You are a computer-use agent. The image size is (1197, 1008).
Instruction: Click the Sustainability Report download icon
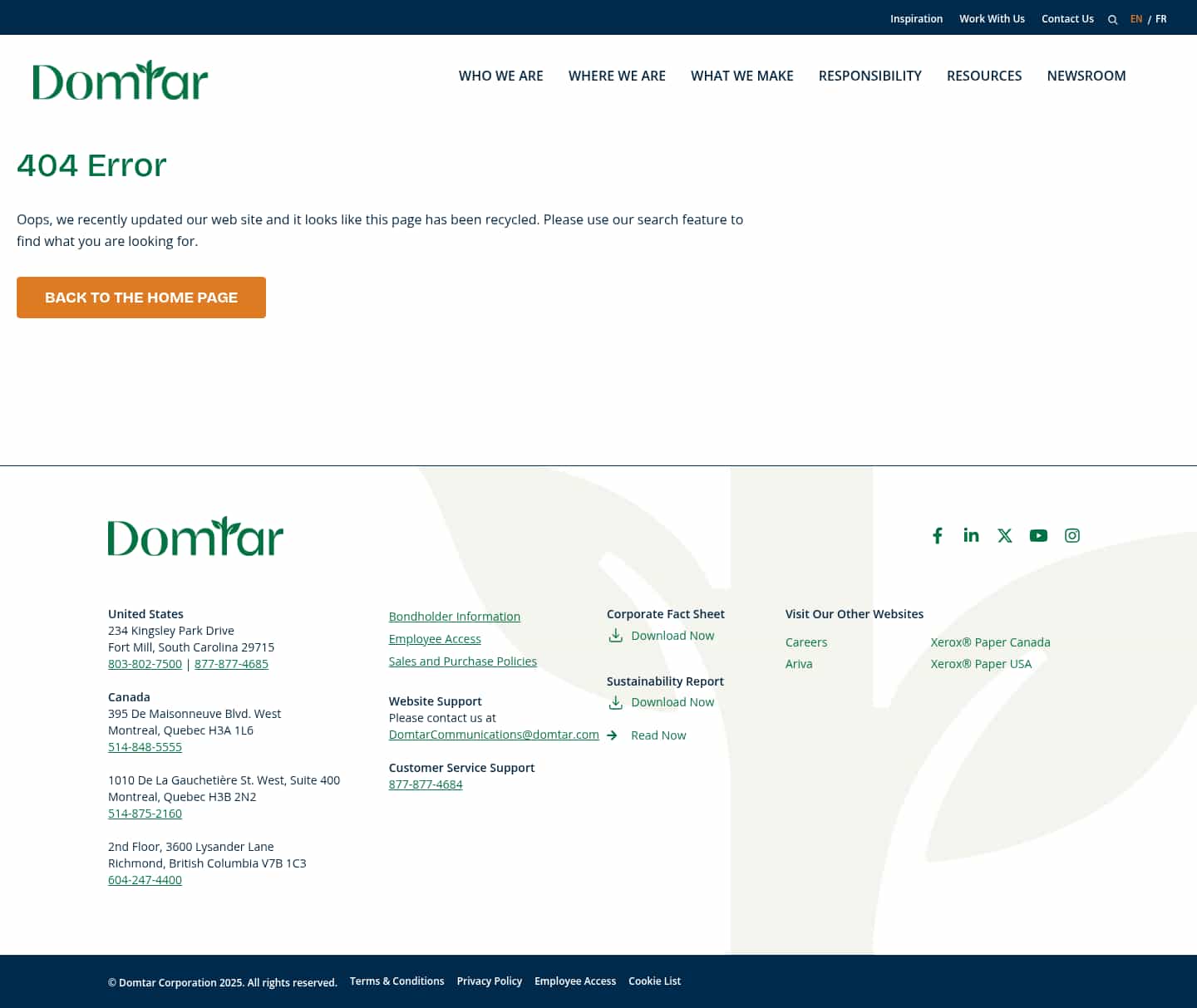(616, 702)
